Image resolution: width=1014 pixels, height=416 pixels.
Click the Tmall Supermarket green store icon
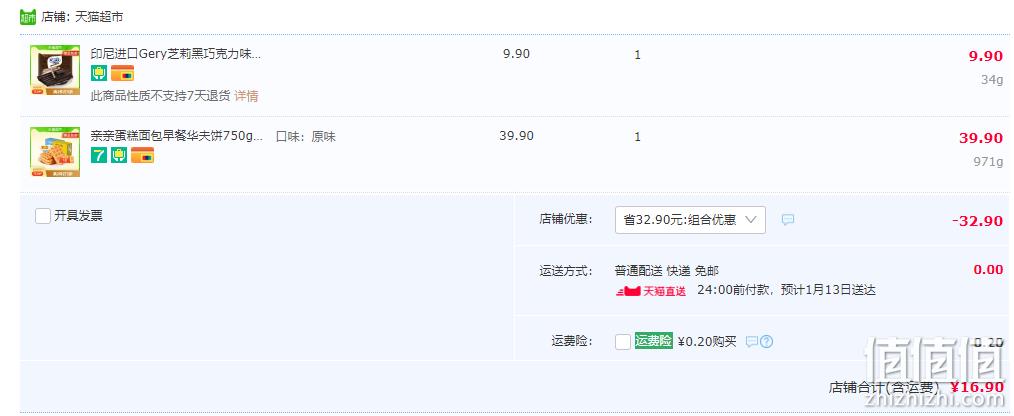tap(28, 17)
